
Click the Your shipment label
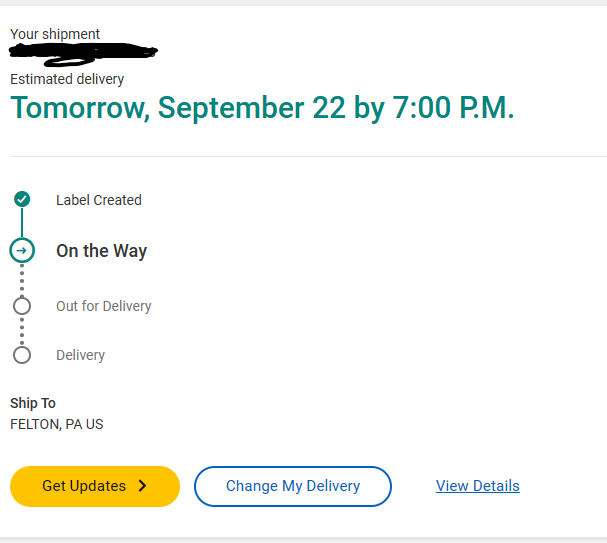pos(55,34)
